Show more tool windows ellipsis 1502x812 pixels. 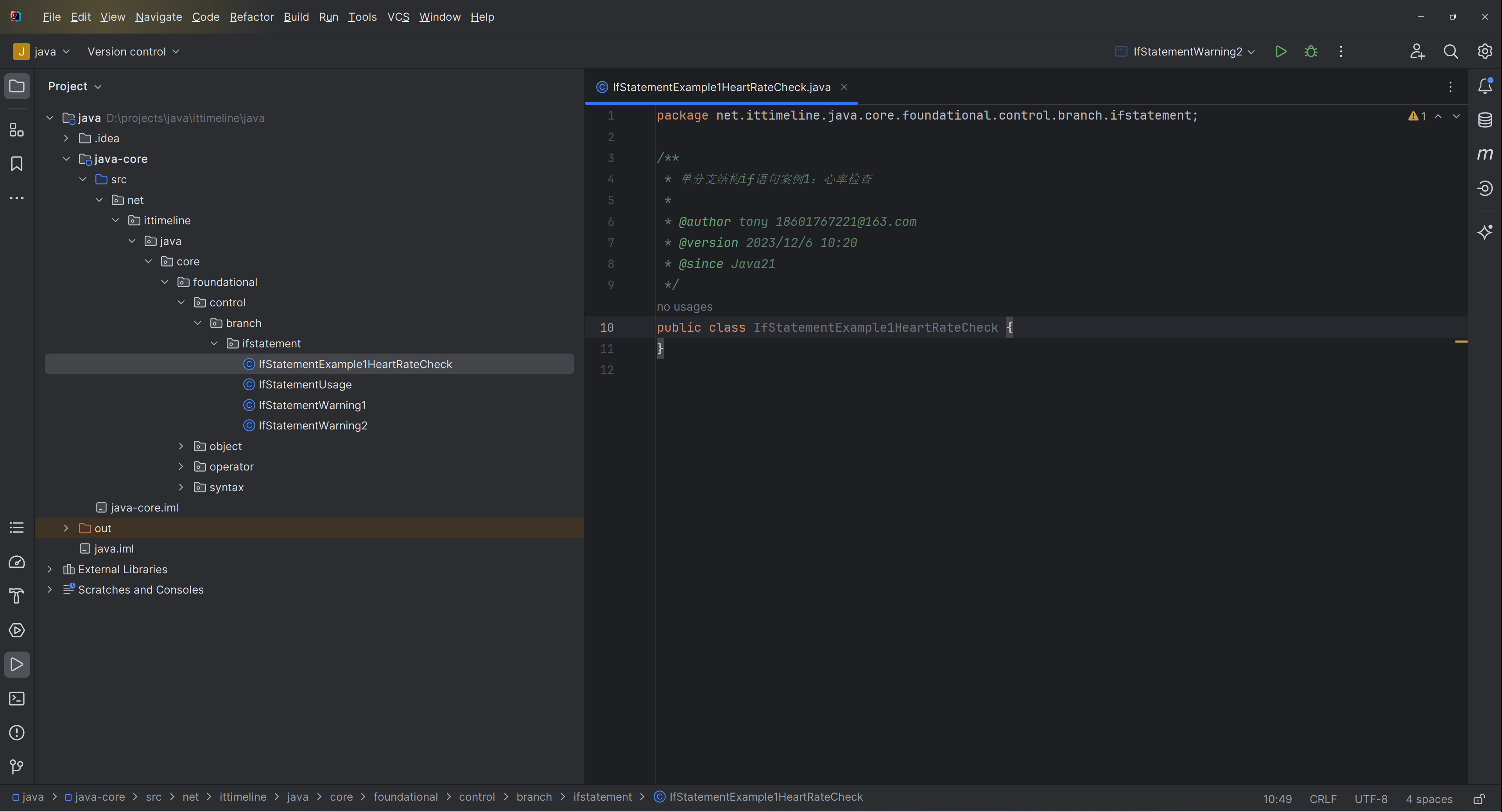point(17,198)
